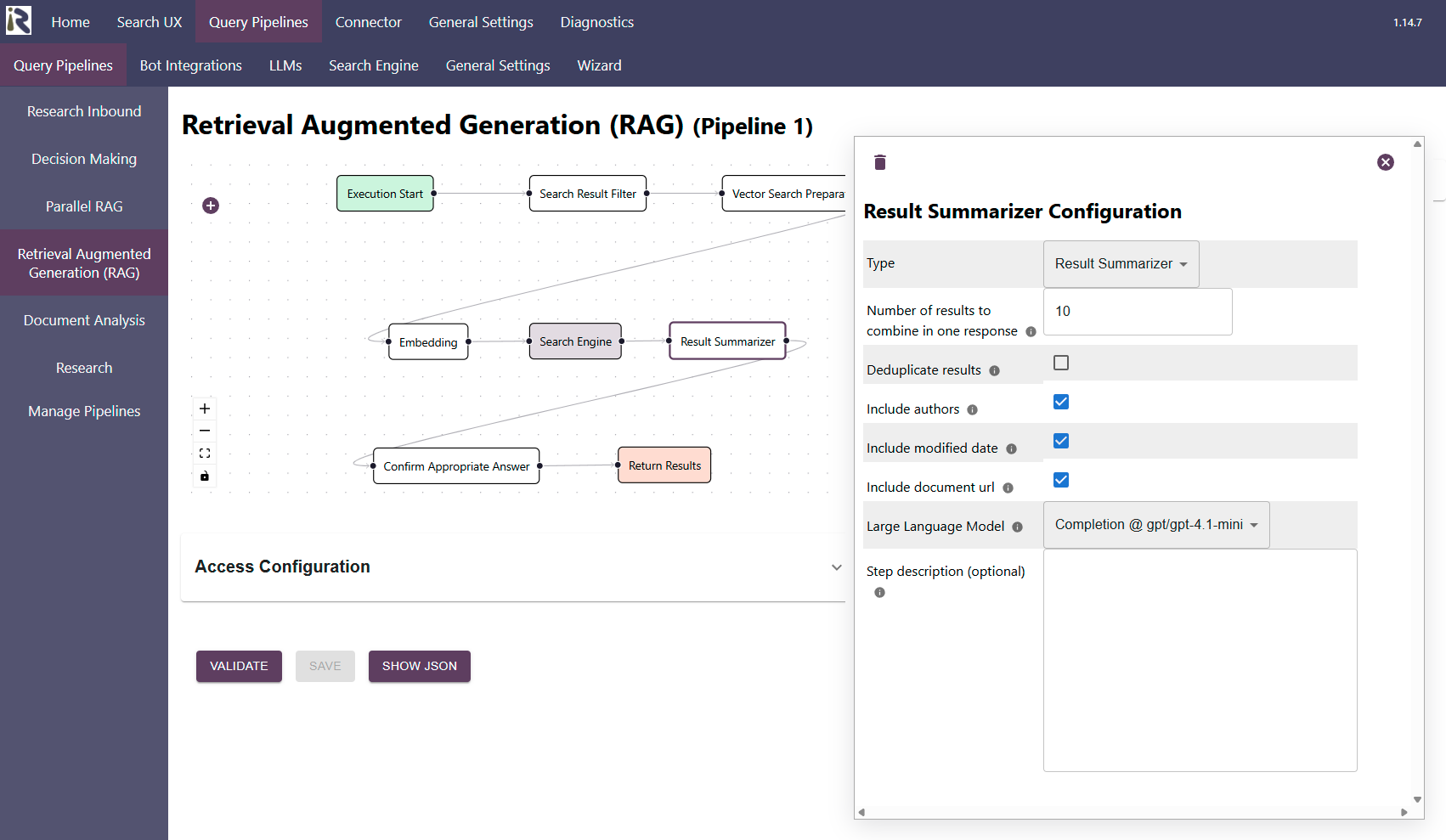
Task: Click info icon beside Large Language Model
Action: (x=1017, y=527)
